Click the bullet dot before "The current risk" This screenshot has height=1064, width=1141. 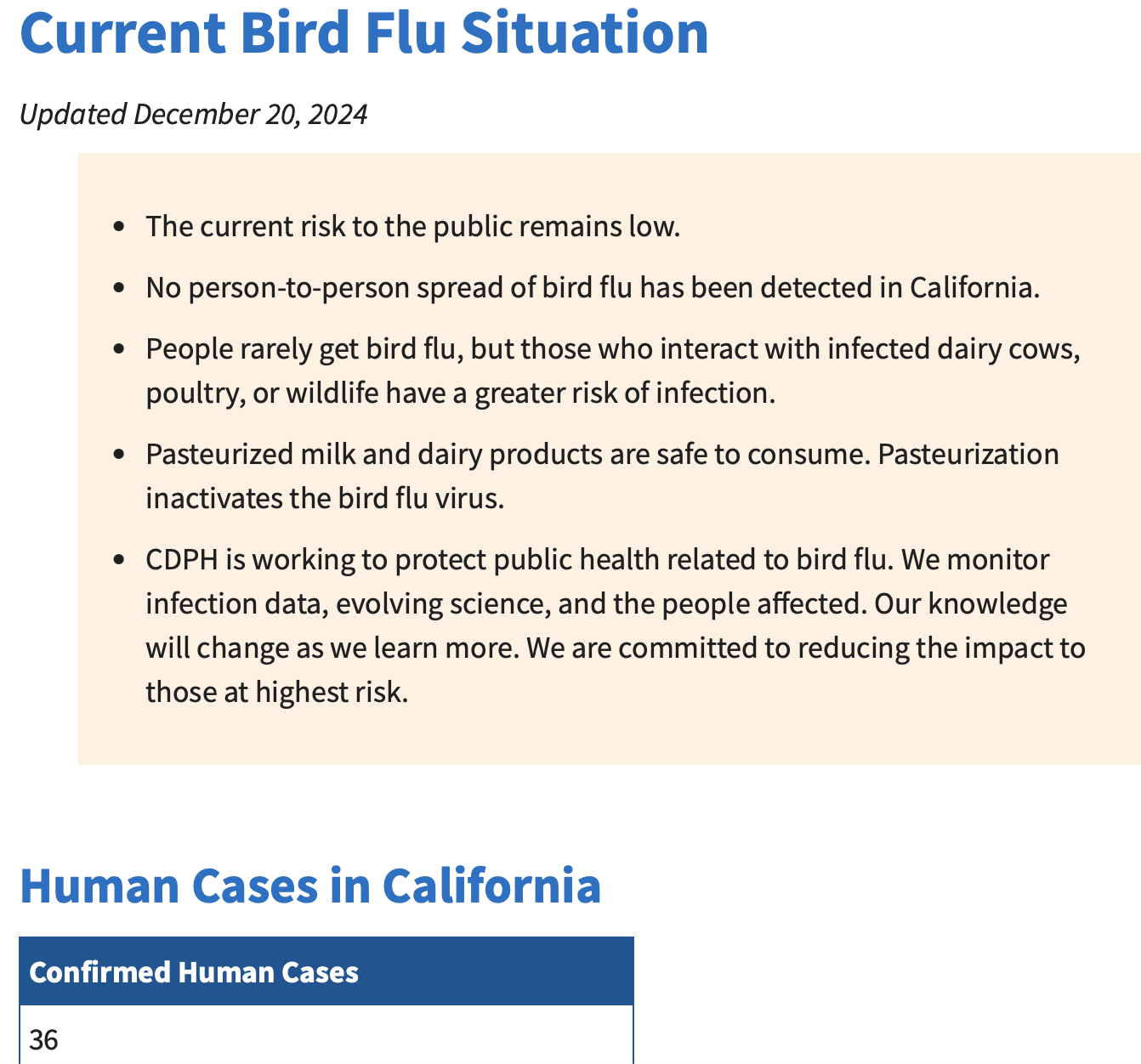coord(119,227)
